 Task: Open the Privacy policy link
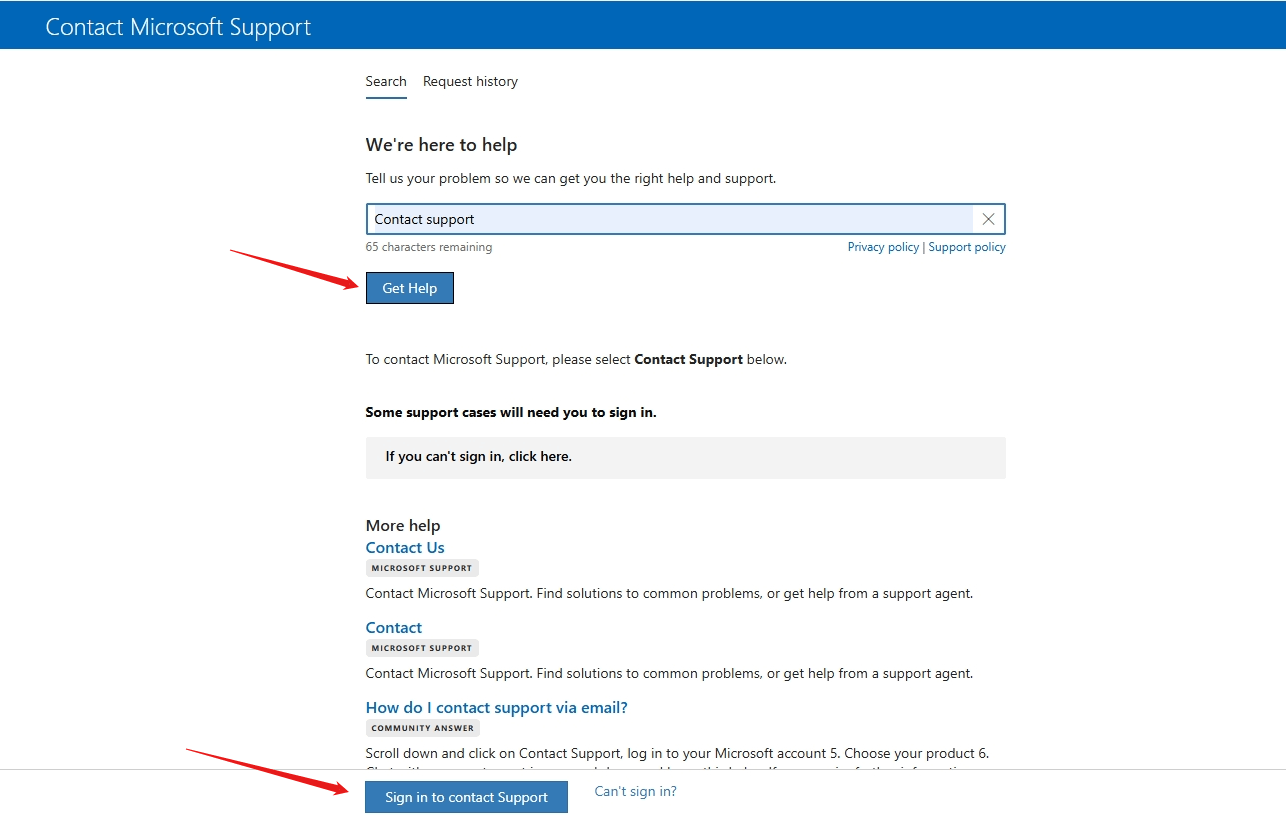[x=883, y=246]
